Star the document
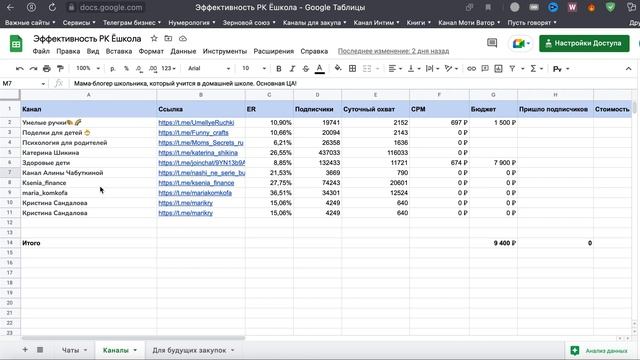 pos(154,38)
